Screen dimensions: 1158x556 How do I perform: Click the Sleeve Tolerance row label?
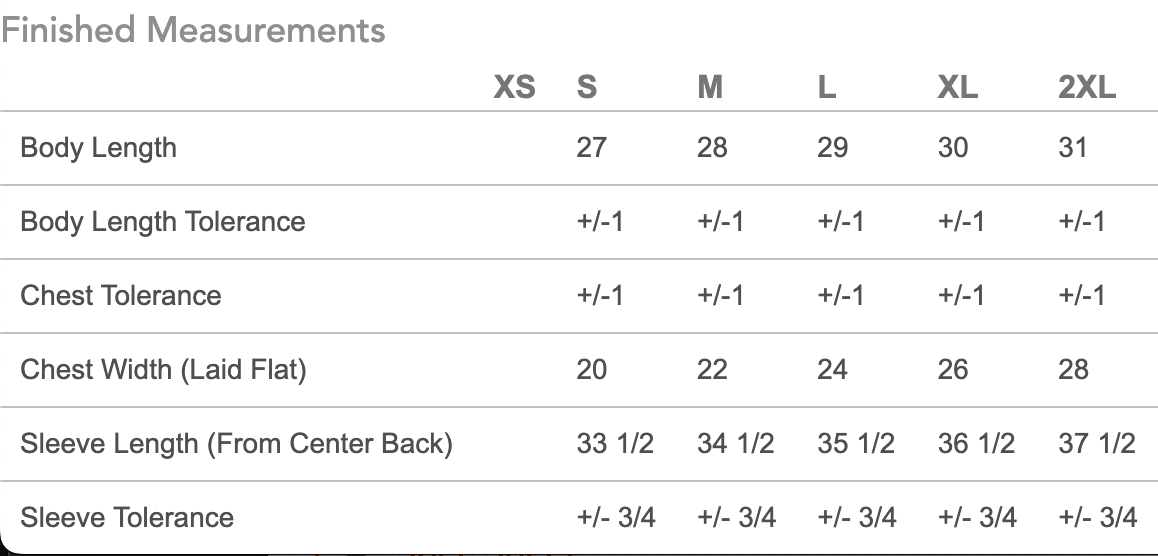127,517
